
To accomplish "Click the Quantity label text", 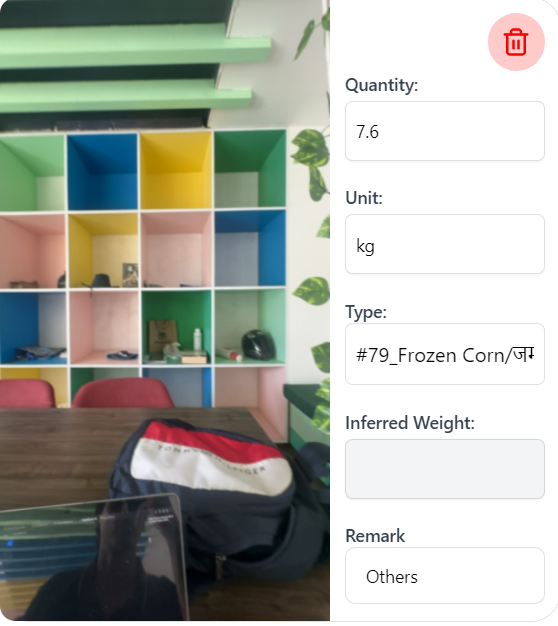I will pyautogui.click(x=382, y=85).
